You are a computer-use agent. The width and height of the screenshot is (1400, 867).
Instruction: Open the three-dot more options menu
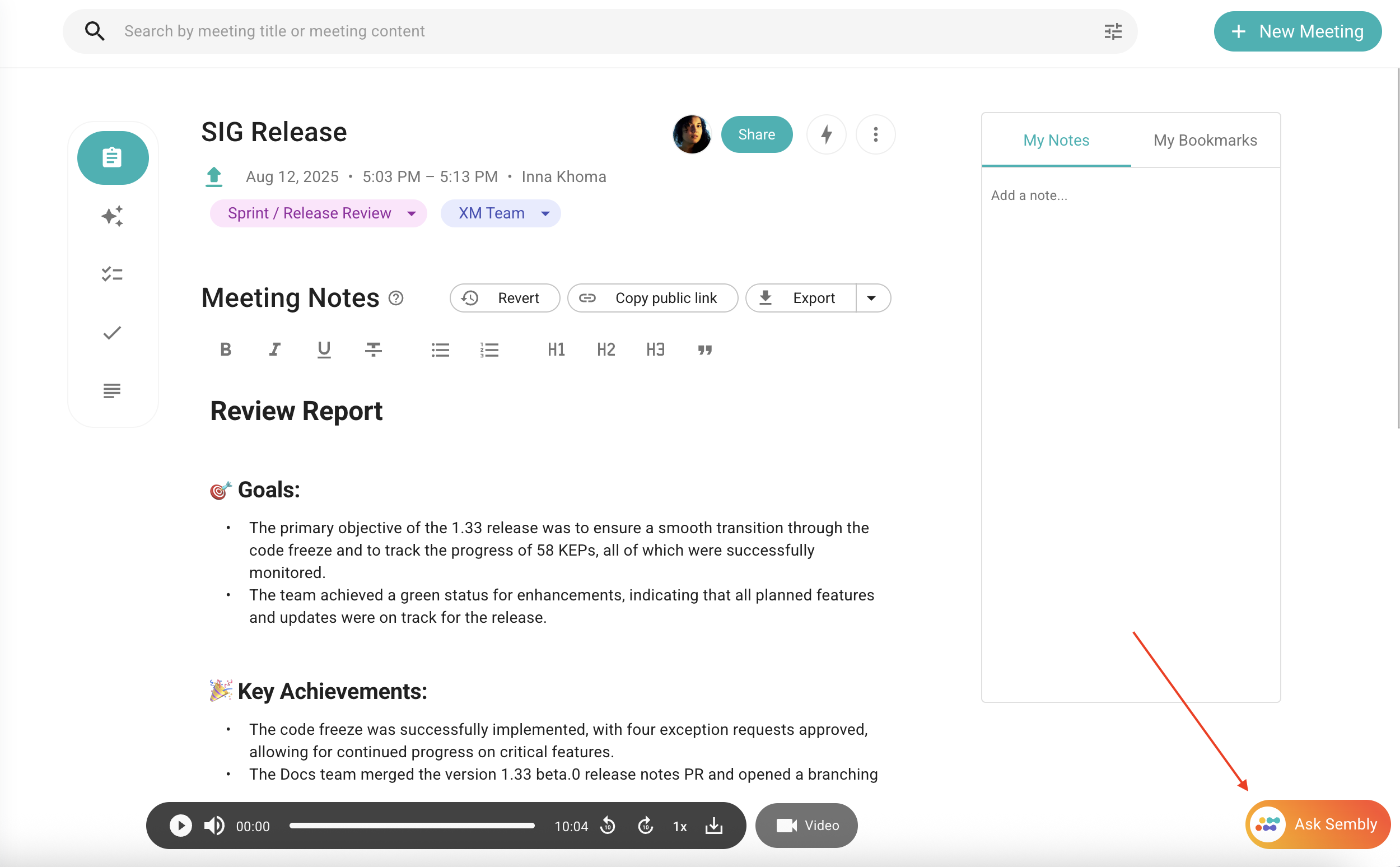(x=875, y=134)
